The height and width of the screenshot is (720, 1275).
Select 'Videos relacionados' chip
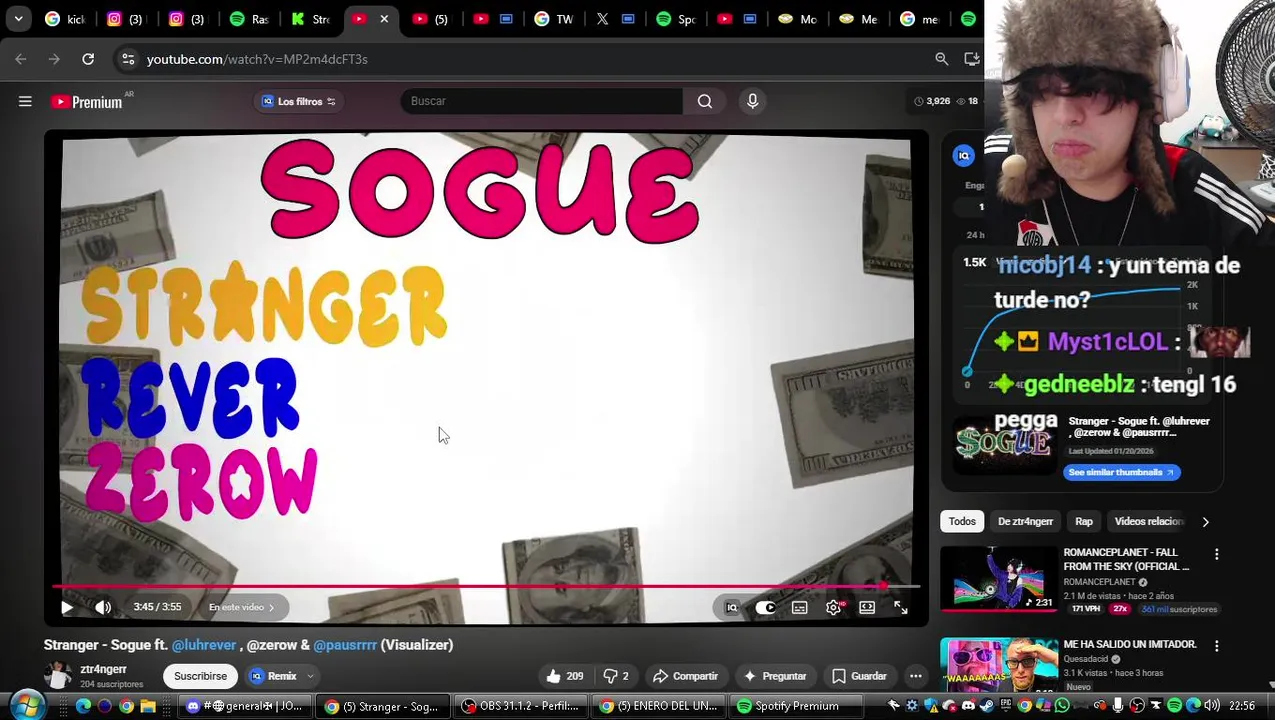click(x=1148, y=521)
